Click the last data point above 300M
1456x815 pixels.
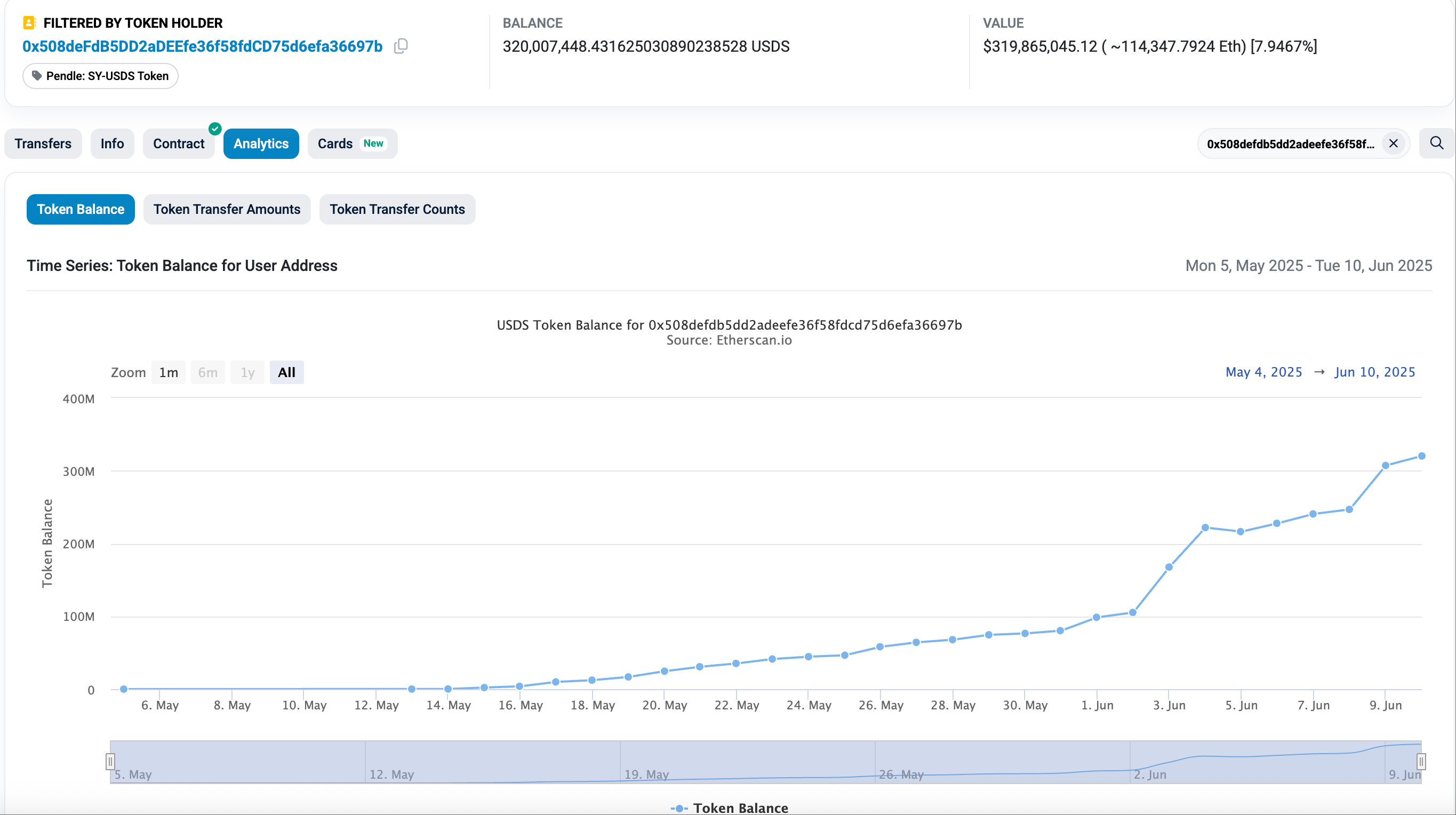1421,456
